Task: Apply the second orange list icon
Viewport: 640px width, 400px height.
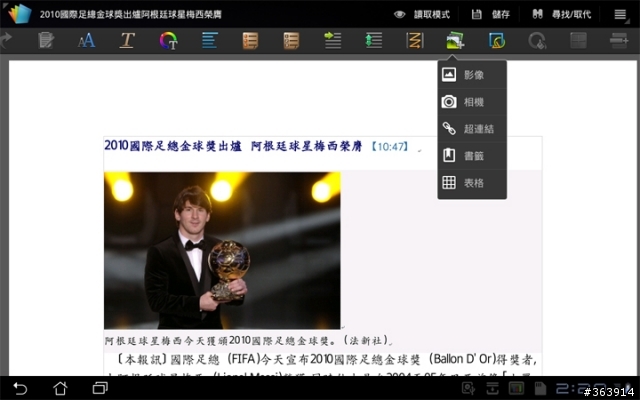Action: (x=291, y=40)
